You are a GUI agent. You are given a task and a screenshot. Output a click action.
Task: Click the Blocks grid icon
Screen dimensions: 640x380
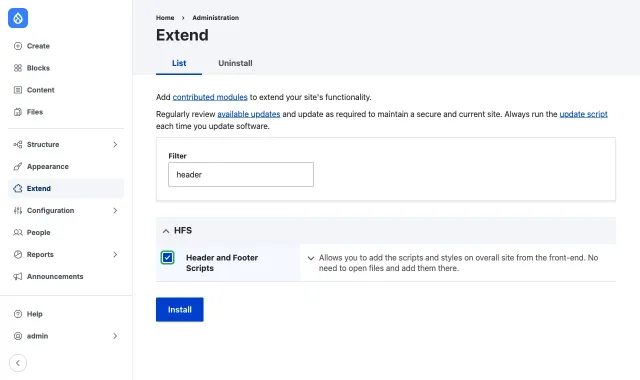[18, 68]
